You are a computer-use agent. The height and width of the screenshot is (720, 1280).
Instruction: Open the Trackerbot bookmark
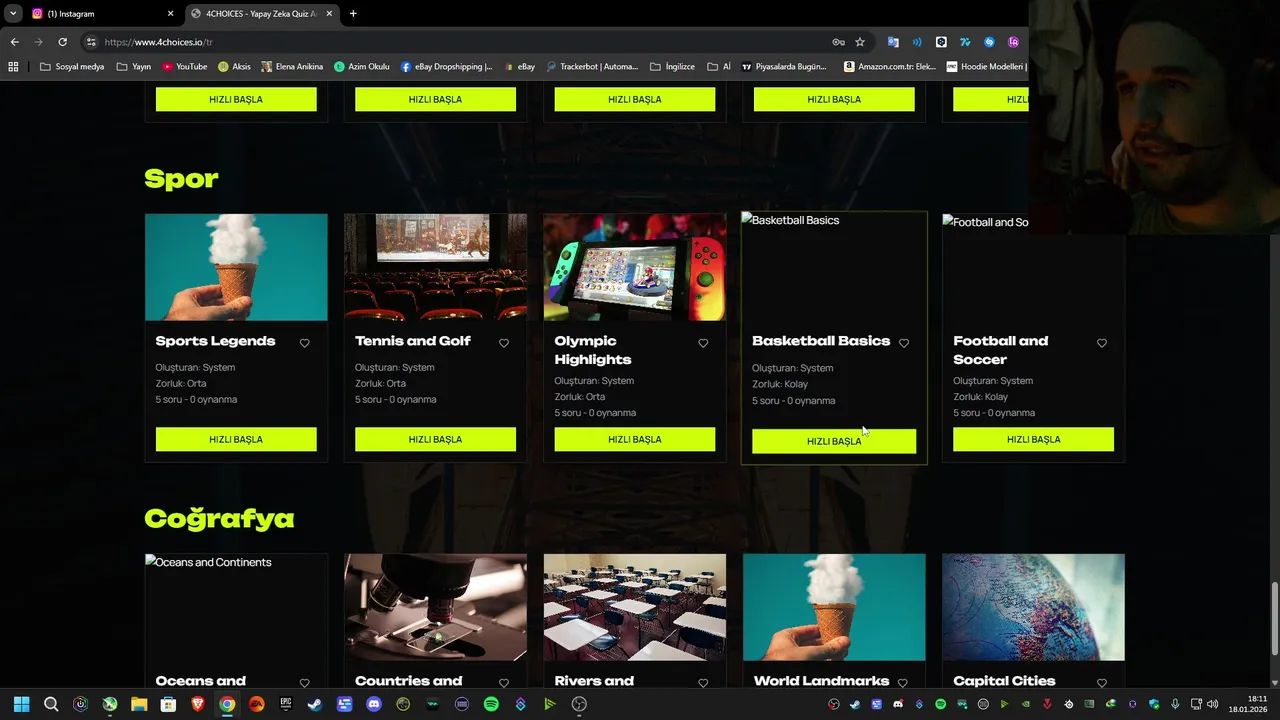tap(590, 67)
